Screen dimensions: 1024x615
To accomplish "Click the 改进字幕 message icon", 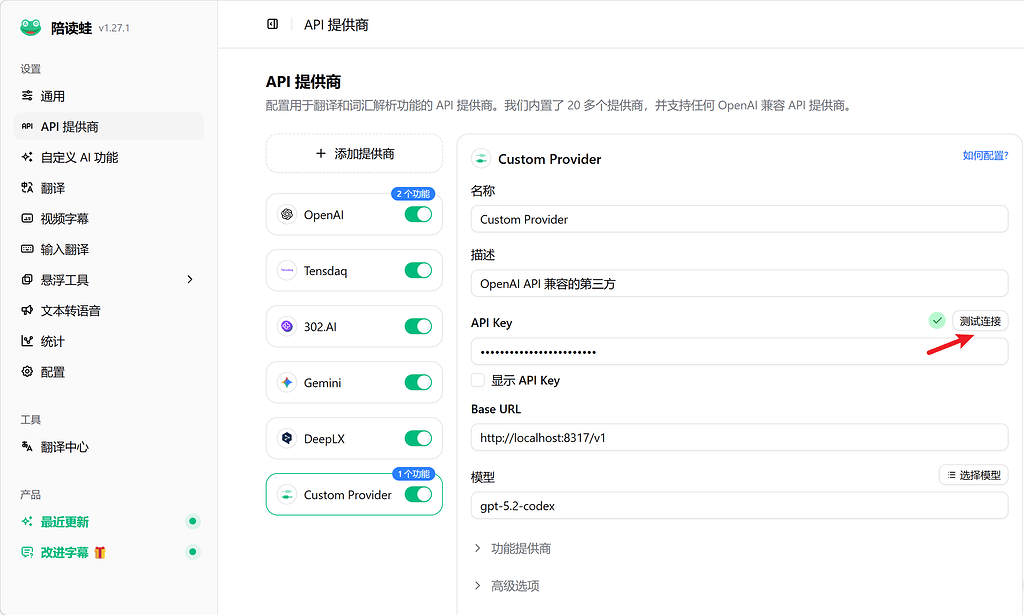I will pos(27,552).
